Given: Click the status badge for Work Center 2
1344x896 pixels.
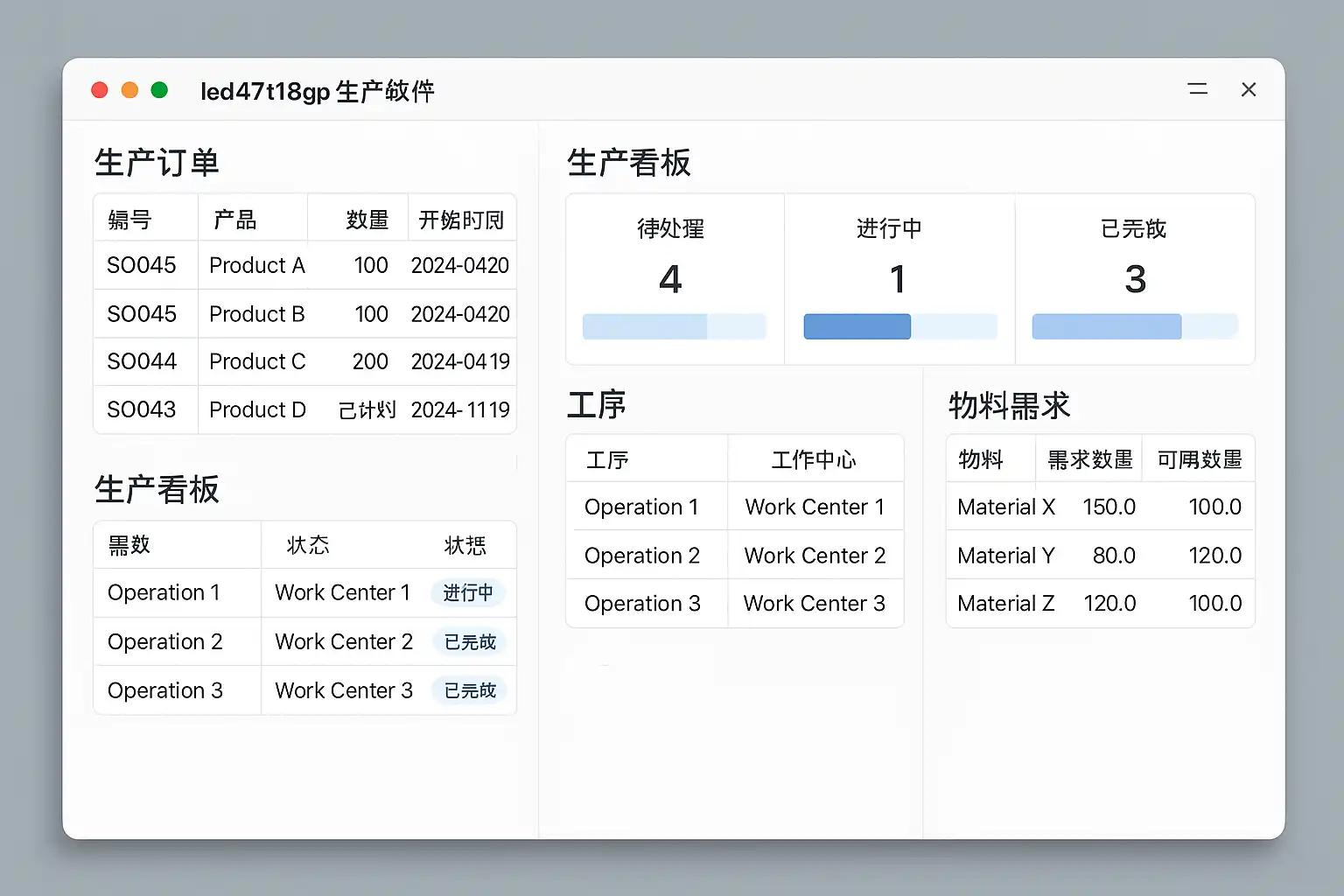Looking at the screenshot, I should pos(470,642).
